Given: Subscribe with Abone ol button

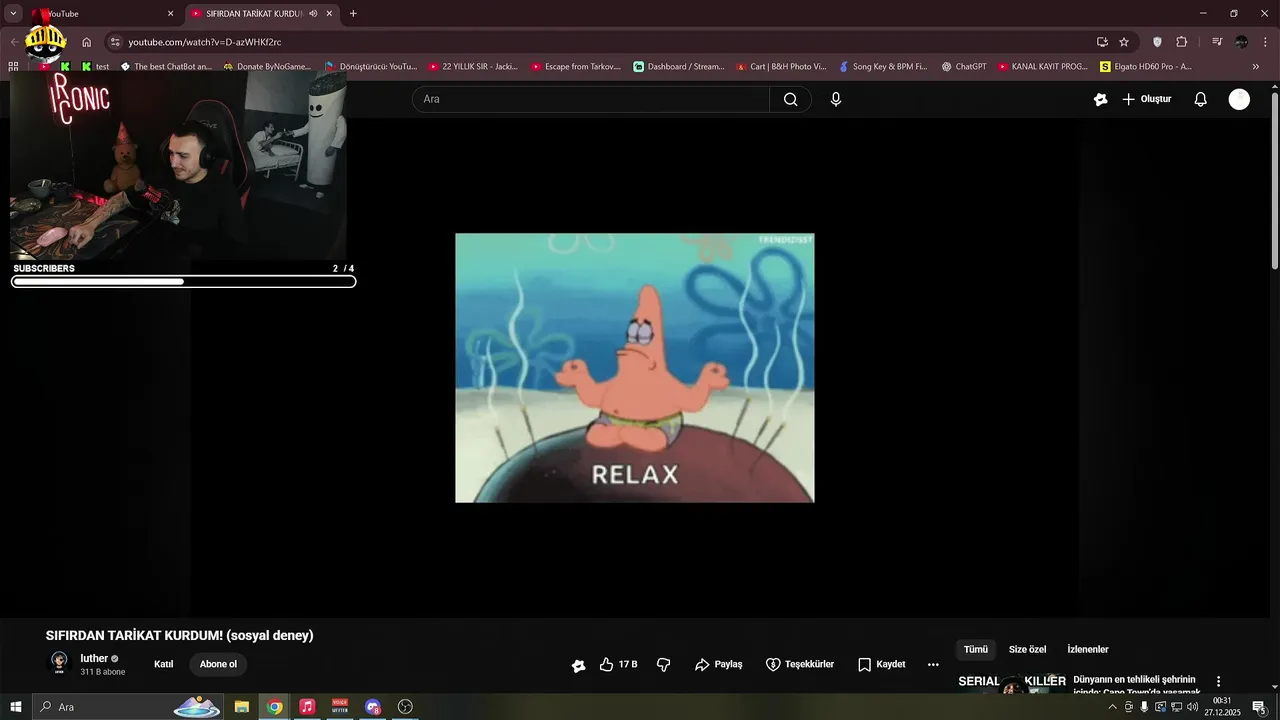Looking at the screenshot, I should click(x=218, y=664).
